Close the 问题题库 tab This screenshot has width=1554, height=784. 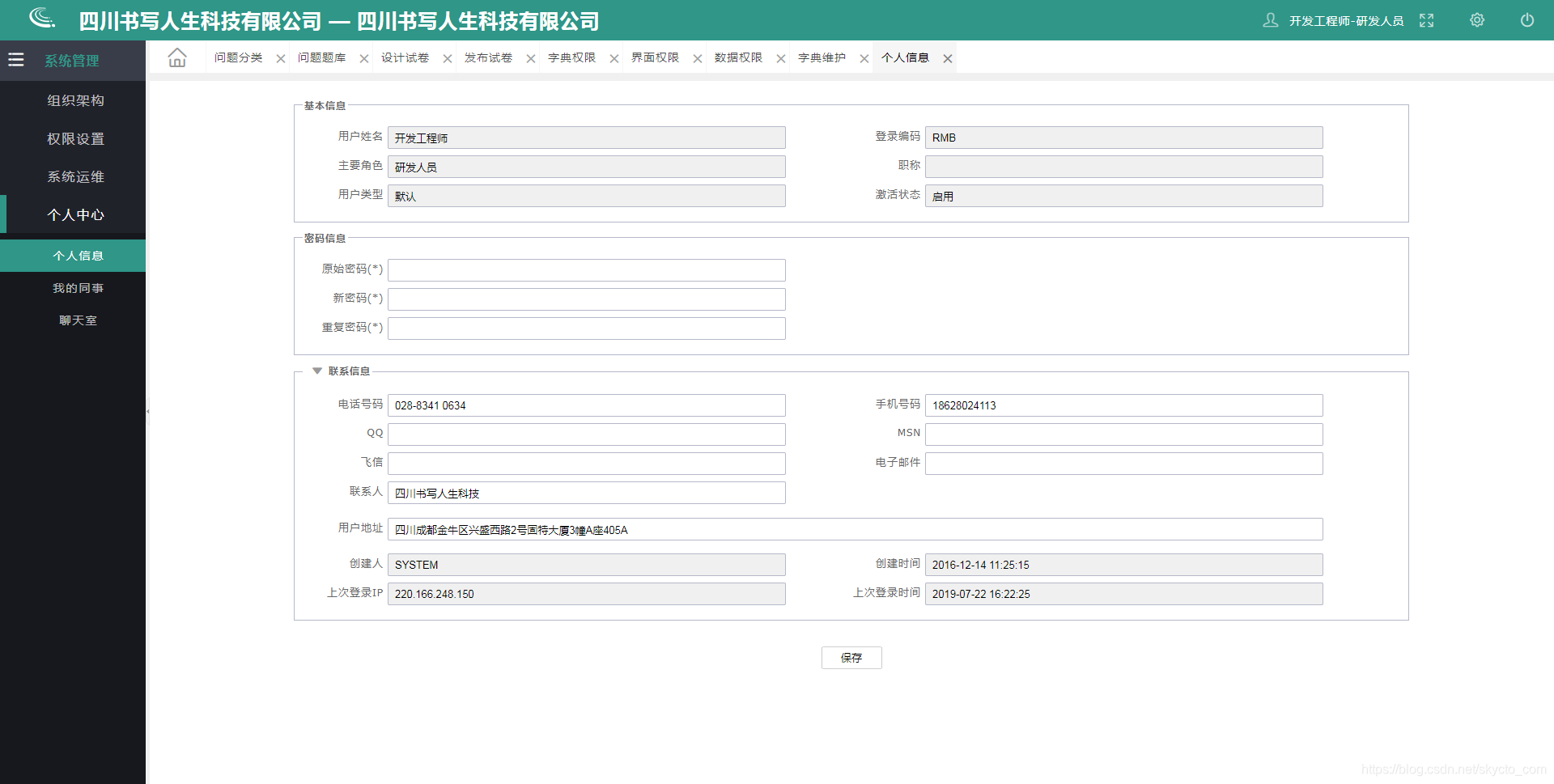coord(364,58)
